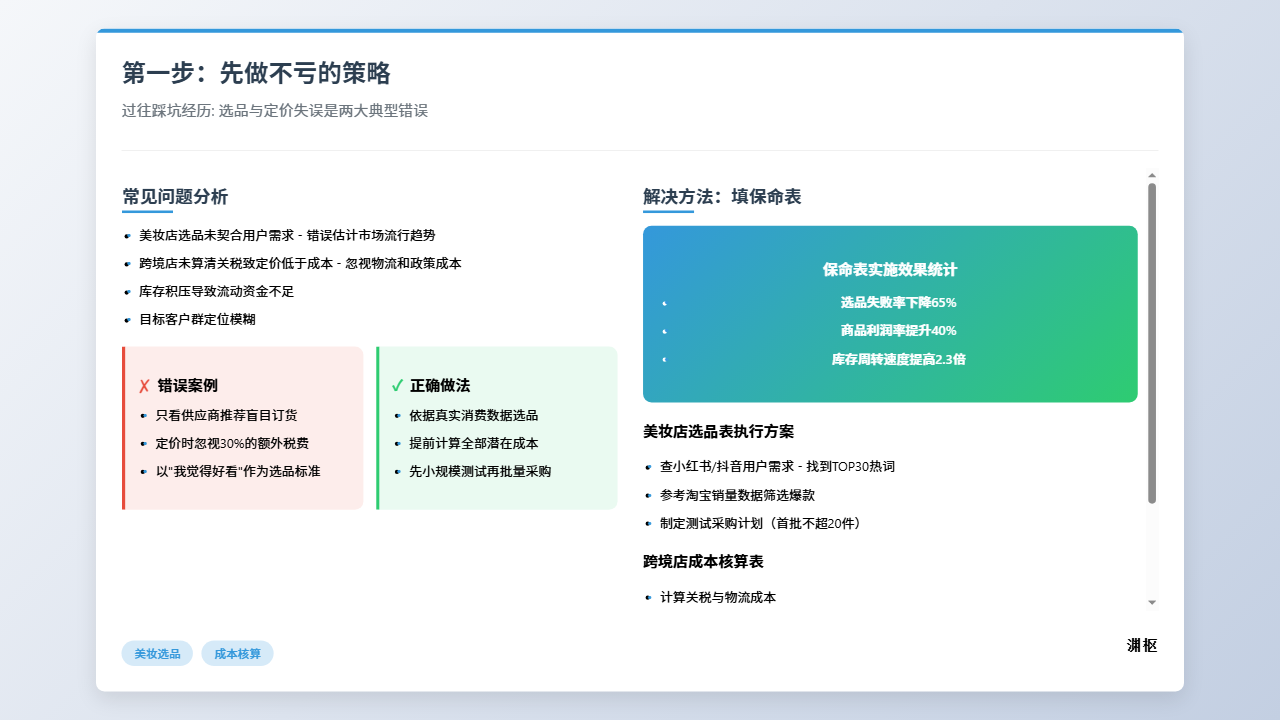This screenshot has height=720, width=1280.
Task: Click the statistic 商品利润率提升40%
Action: coord(898,331)
